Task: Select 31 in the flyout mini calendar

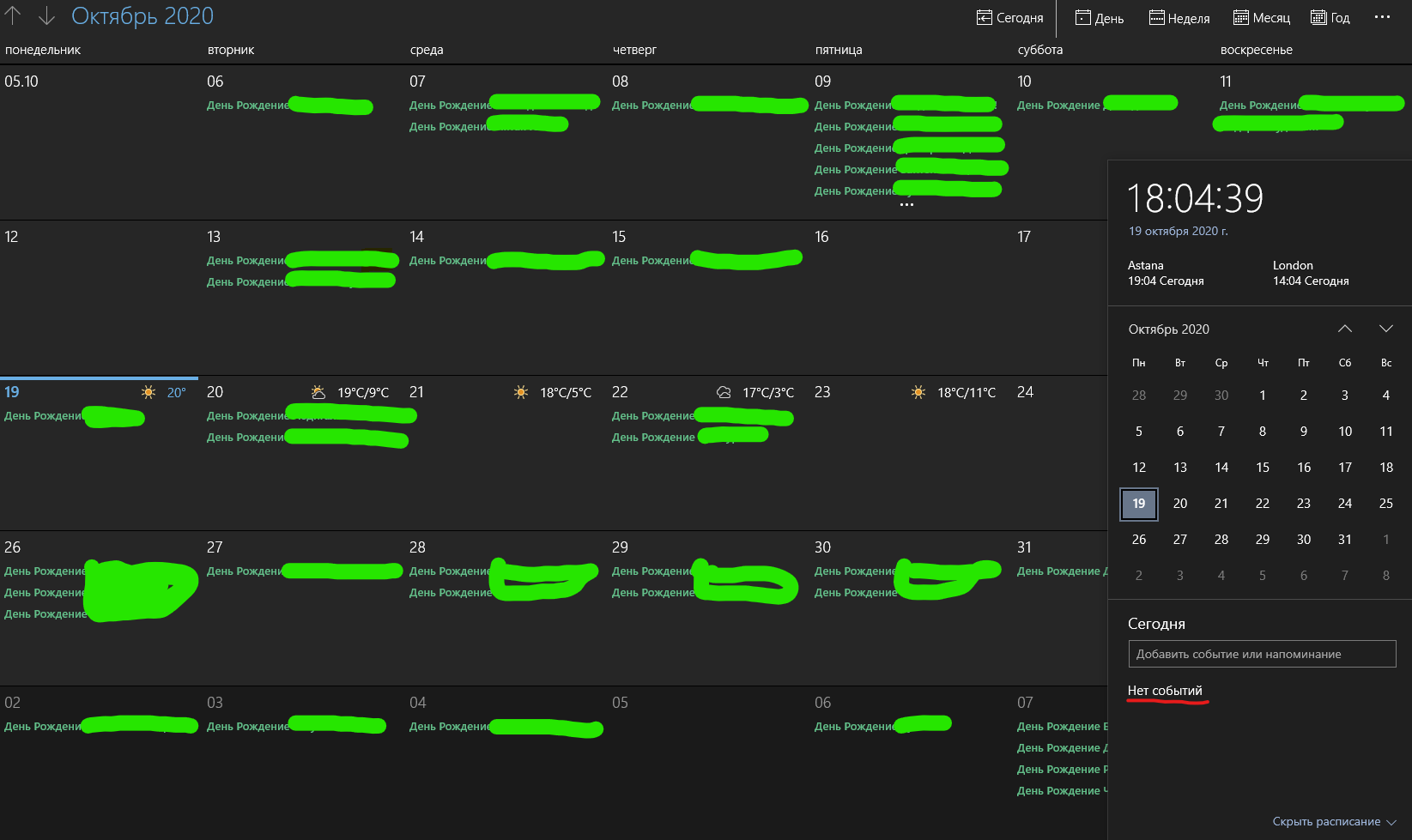Action: tap(1345, 540)
